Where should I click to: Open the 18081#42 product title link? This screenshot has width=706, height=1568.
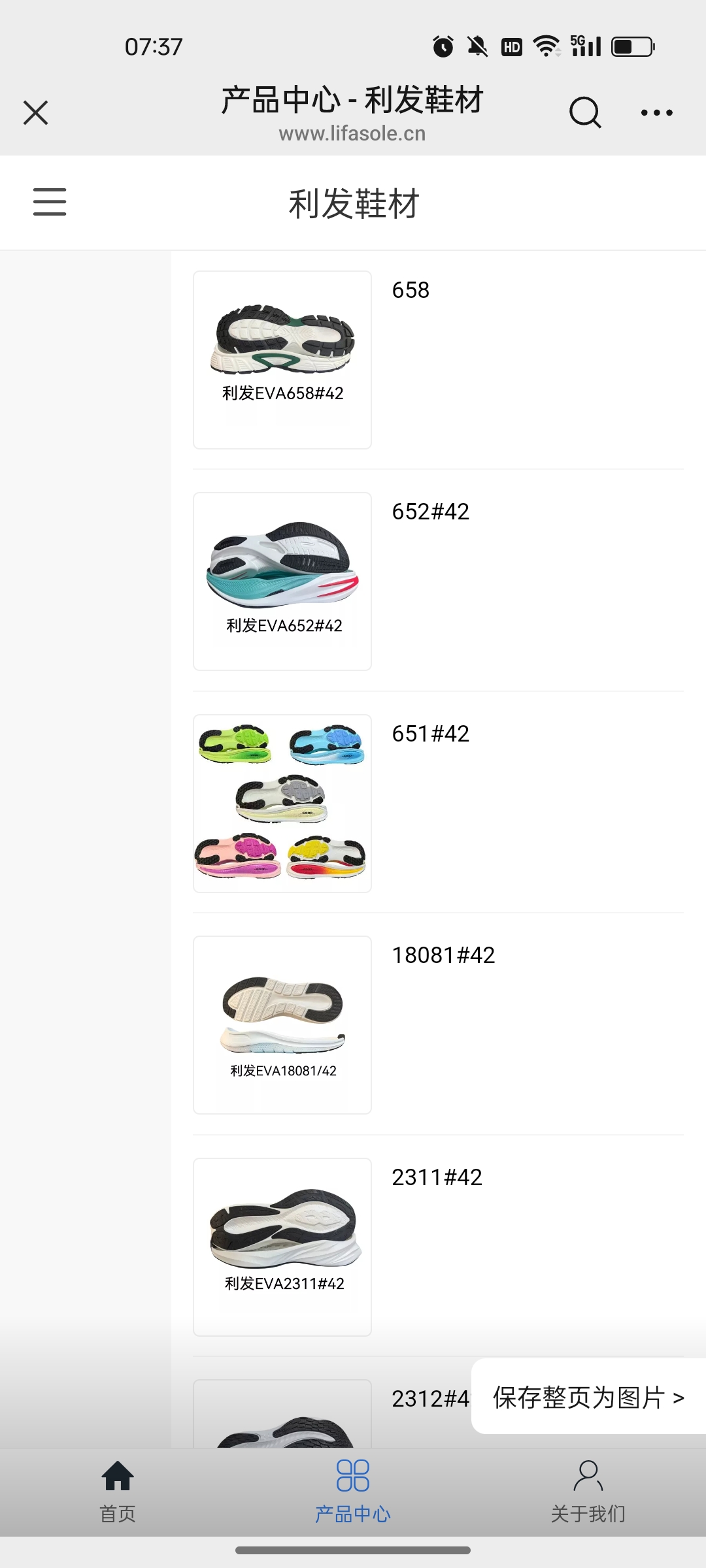444,955
